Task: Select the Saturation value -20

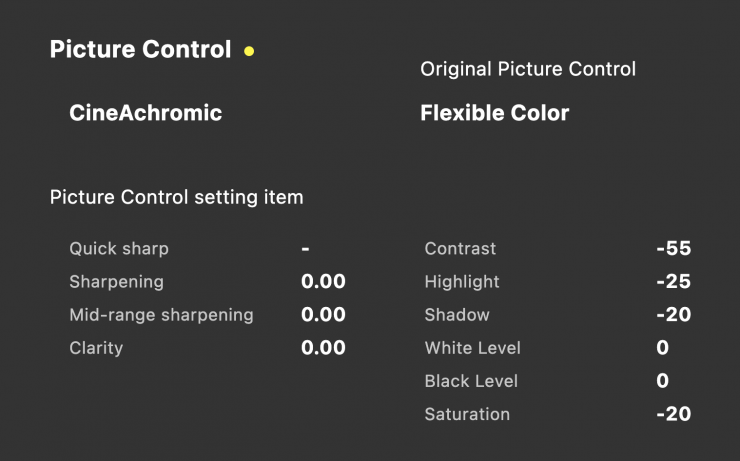Action: [x=673, y=414]
